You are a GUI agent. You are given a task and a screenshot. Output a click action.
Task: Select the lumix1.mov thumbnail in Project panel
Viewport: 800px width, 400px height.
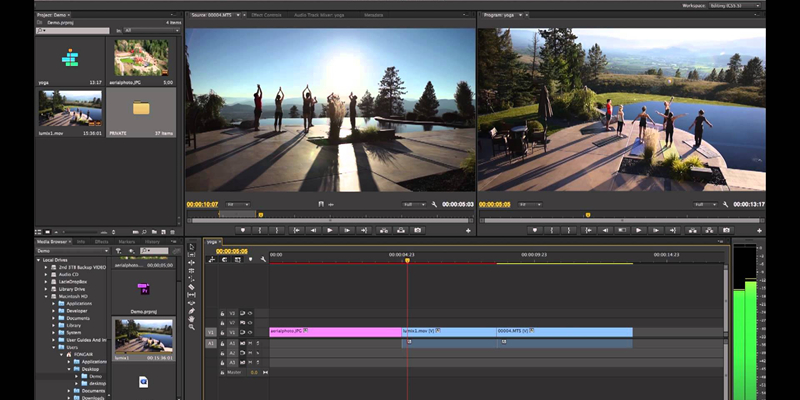tap(70, 109)
